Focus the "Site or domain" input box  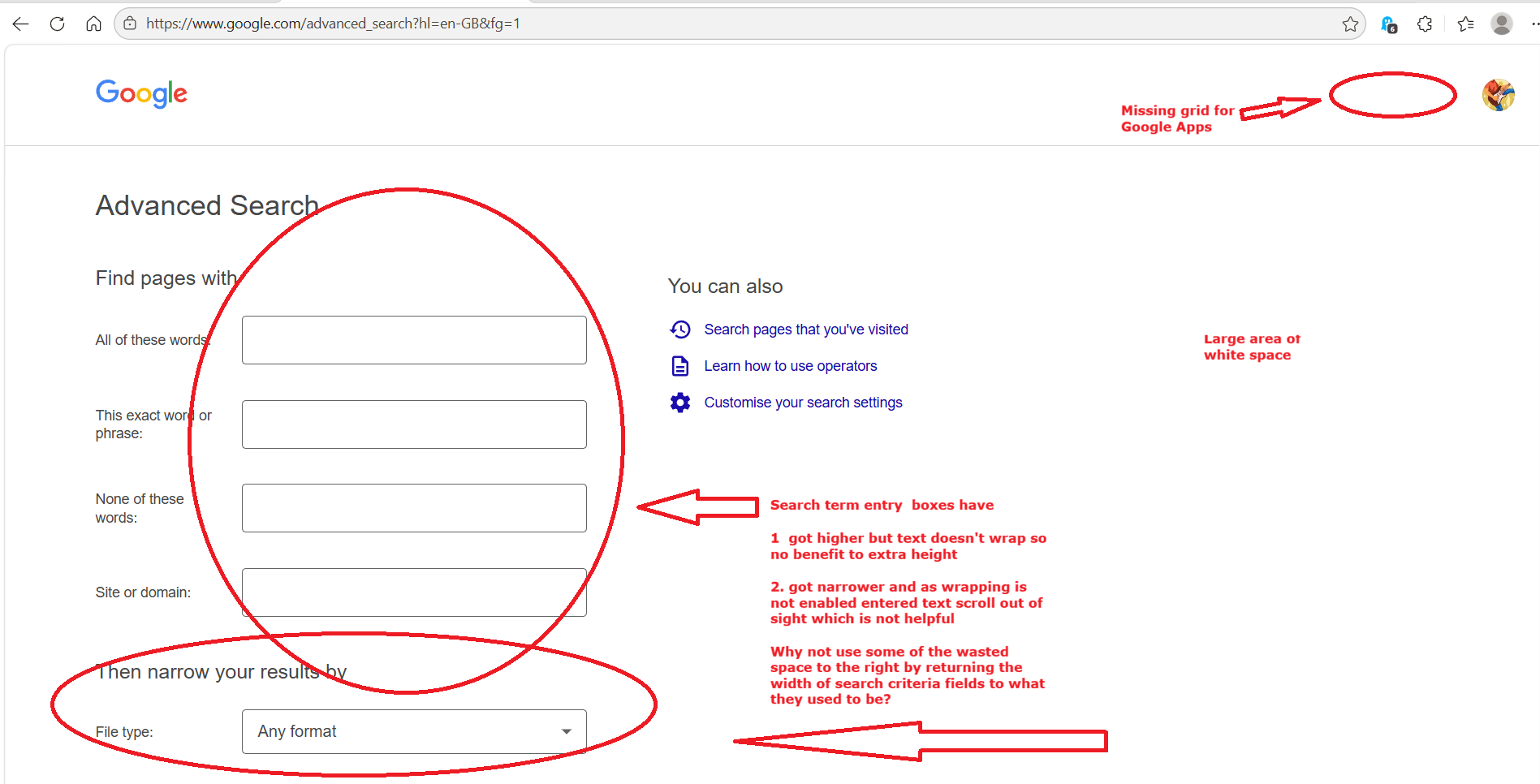coord(414,592)
